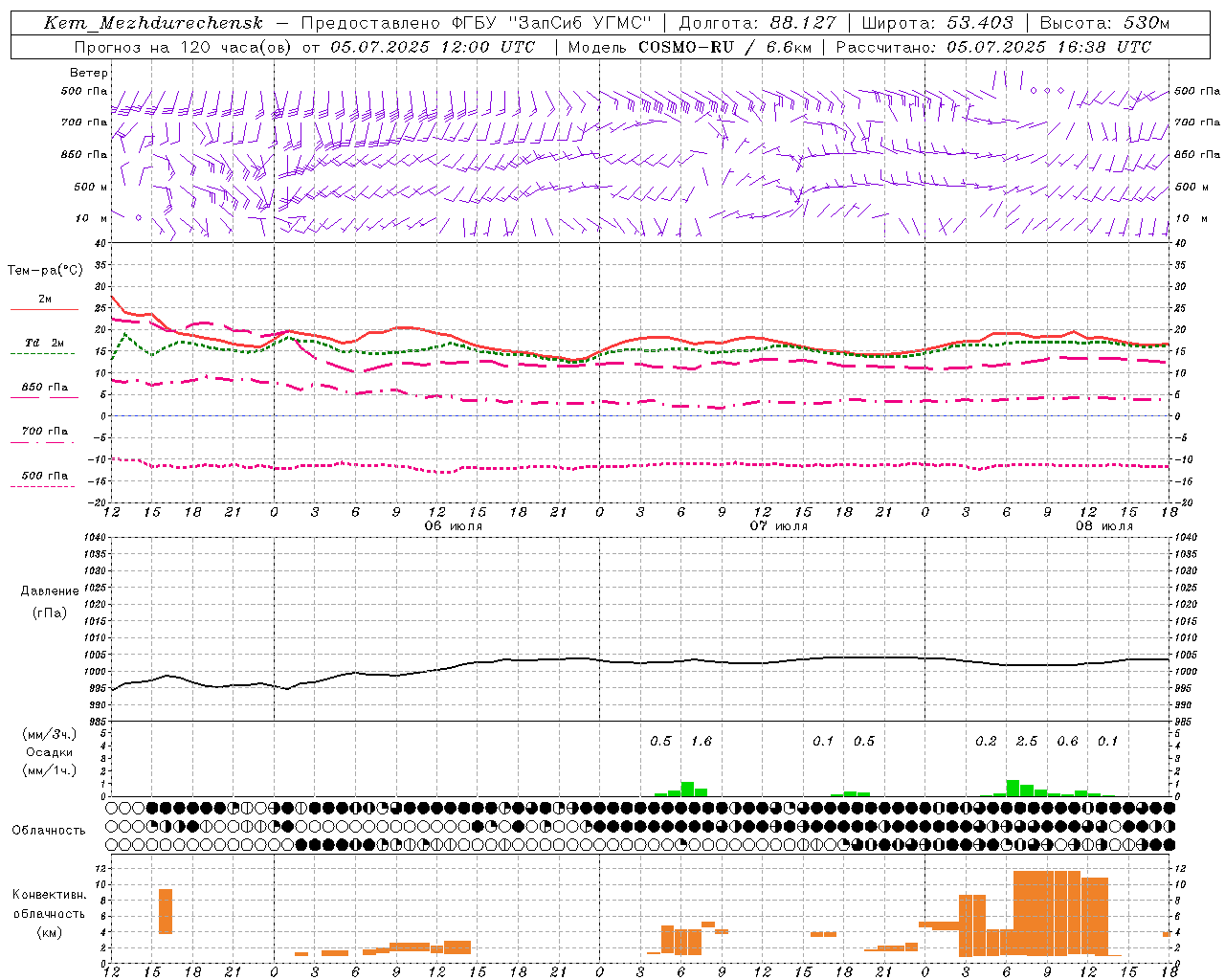The image size is (1225, 980).
Task: Click forecast start time 05.07.2025 12:00 UTC
Action: point(433,47)
